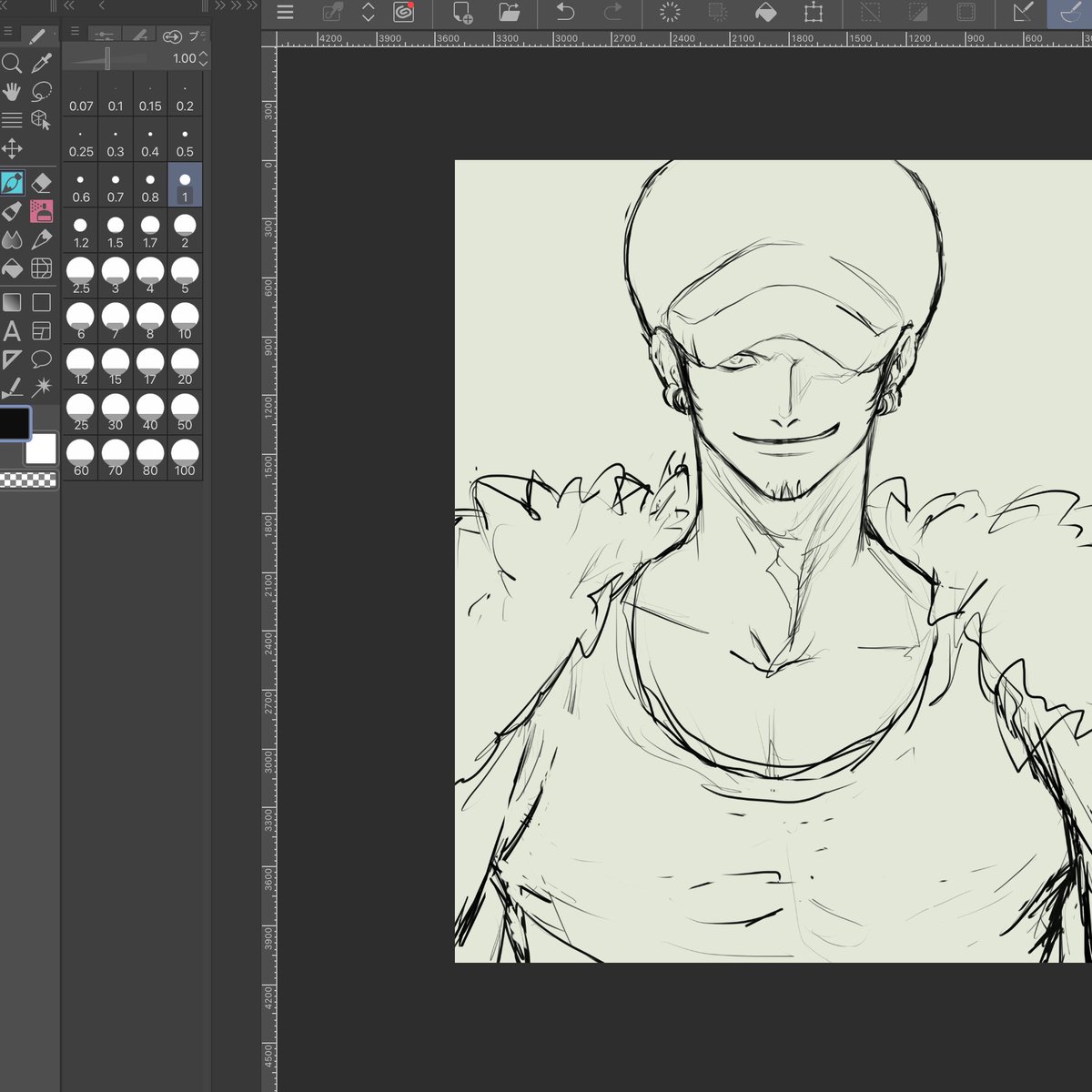The image size is (1092, 1092).
Task: Click the Scale/Rotate transform icon
Action: [814, 13]
